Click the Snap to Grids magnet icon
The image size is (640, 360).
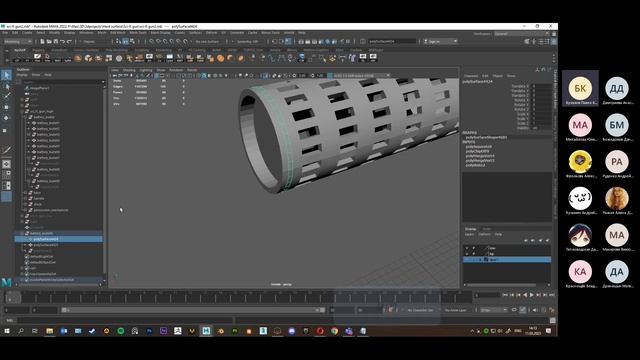152,41
